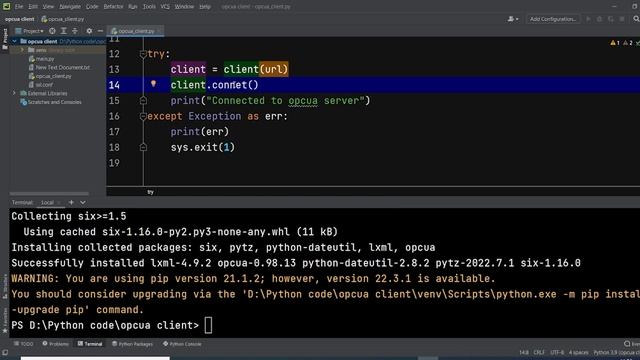Viewport: 640px width, 360px height.
Task: Expand the venv folder
Action: [x=22, y=50]
